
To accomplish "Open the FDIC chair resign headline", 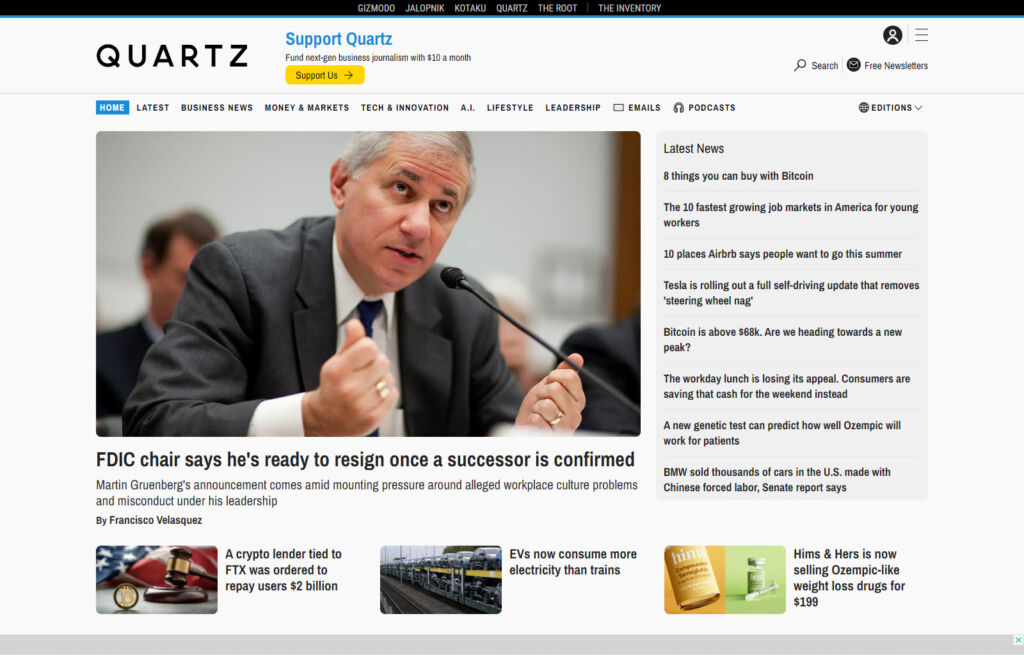I will [365, 460].
